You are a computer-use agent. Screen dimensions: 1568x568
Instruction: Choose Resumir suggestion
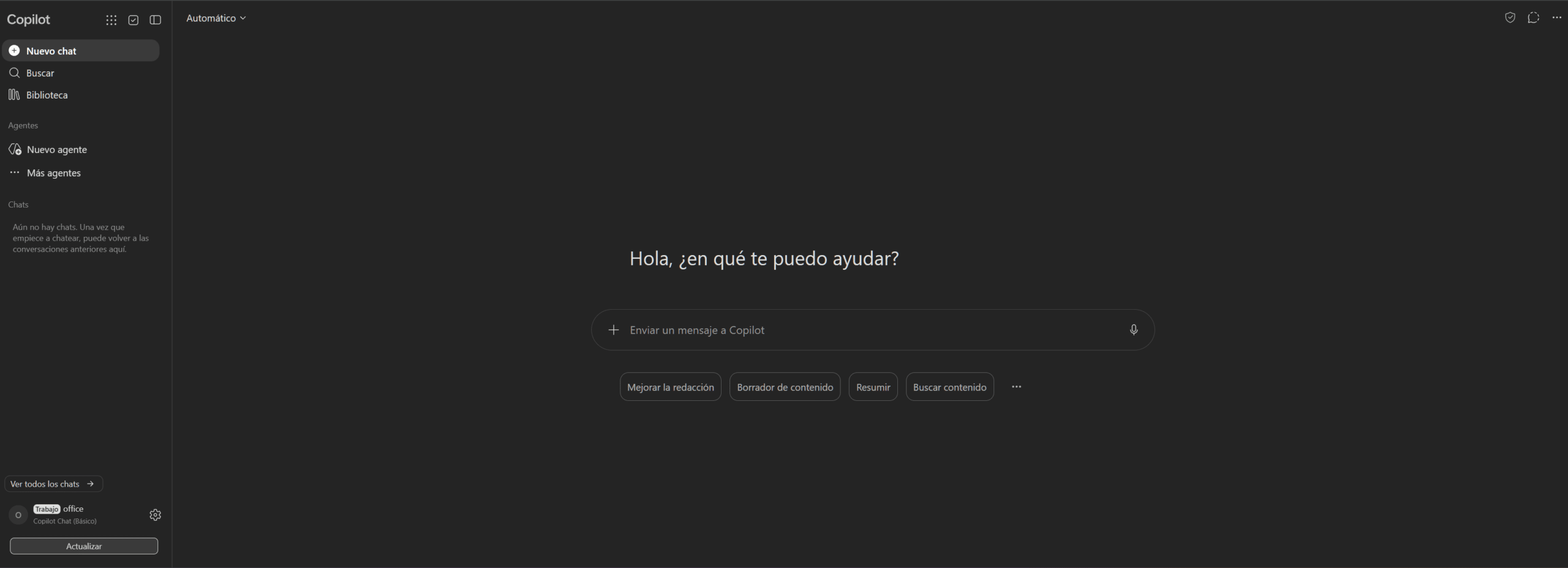coord(873,387)
